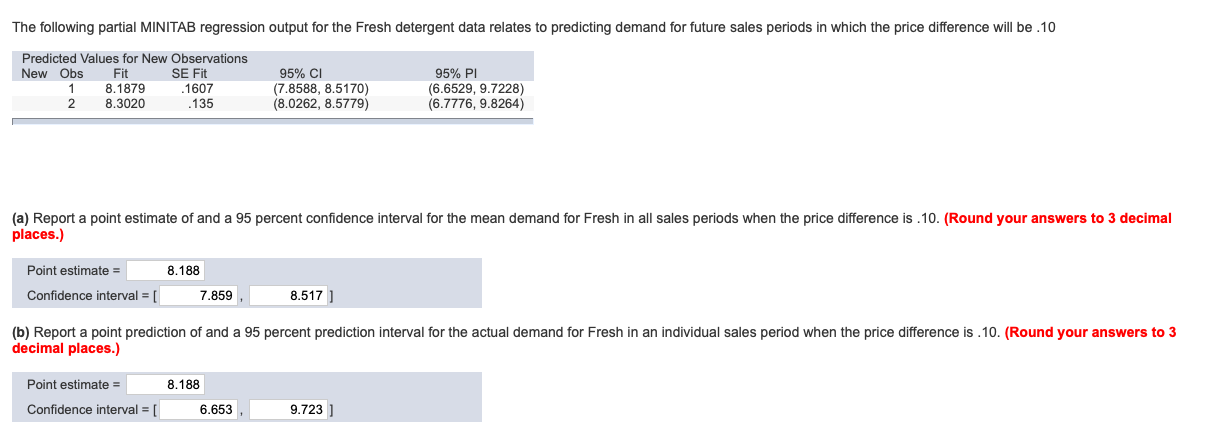Focus the 6.653 lower prediction bound field

coord(199,410)
